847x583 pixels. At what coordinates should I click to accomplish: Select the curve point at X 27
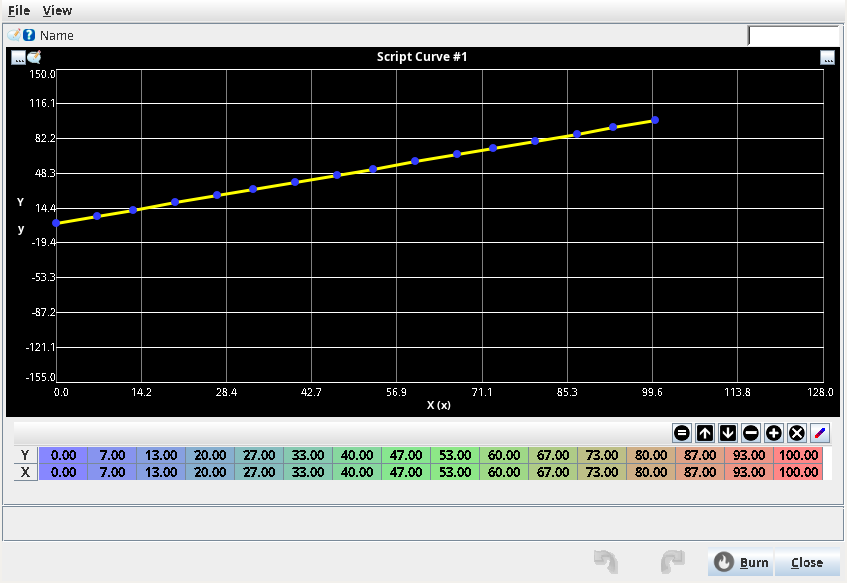(x=217, y=195)
